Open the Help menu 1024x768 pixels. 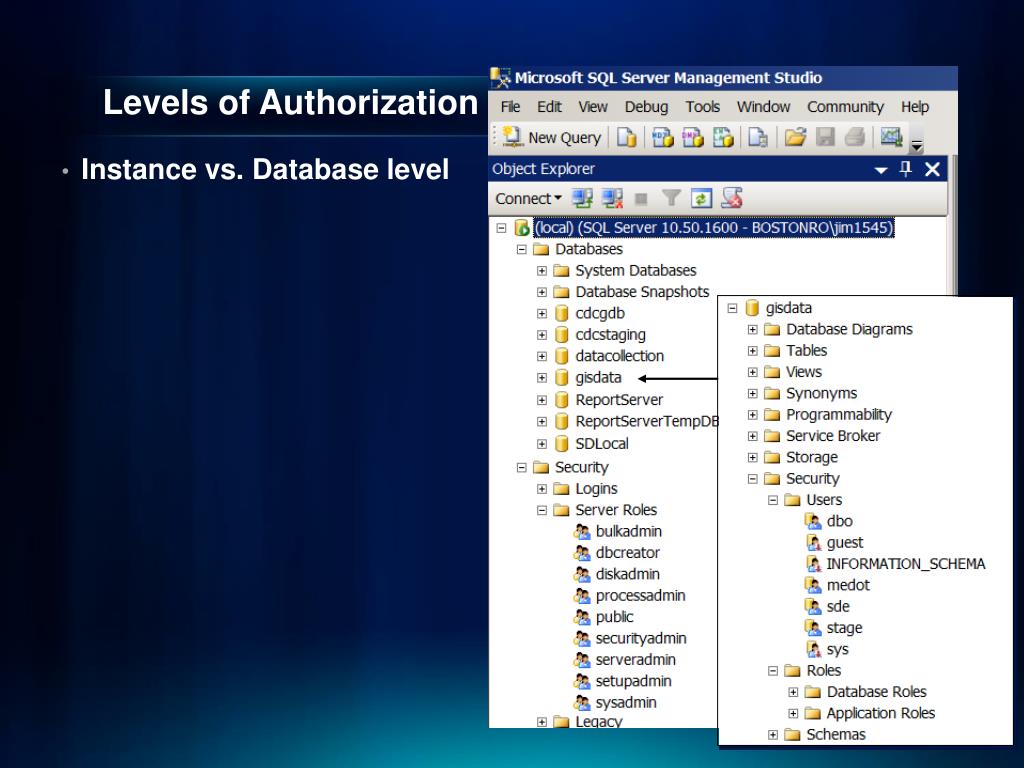[915, 106]
